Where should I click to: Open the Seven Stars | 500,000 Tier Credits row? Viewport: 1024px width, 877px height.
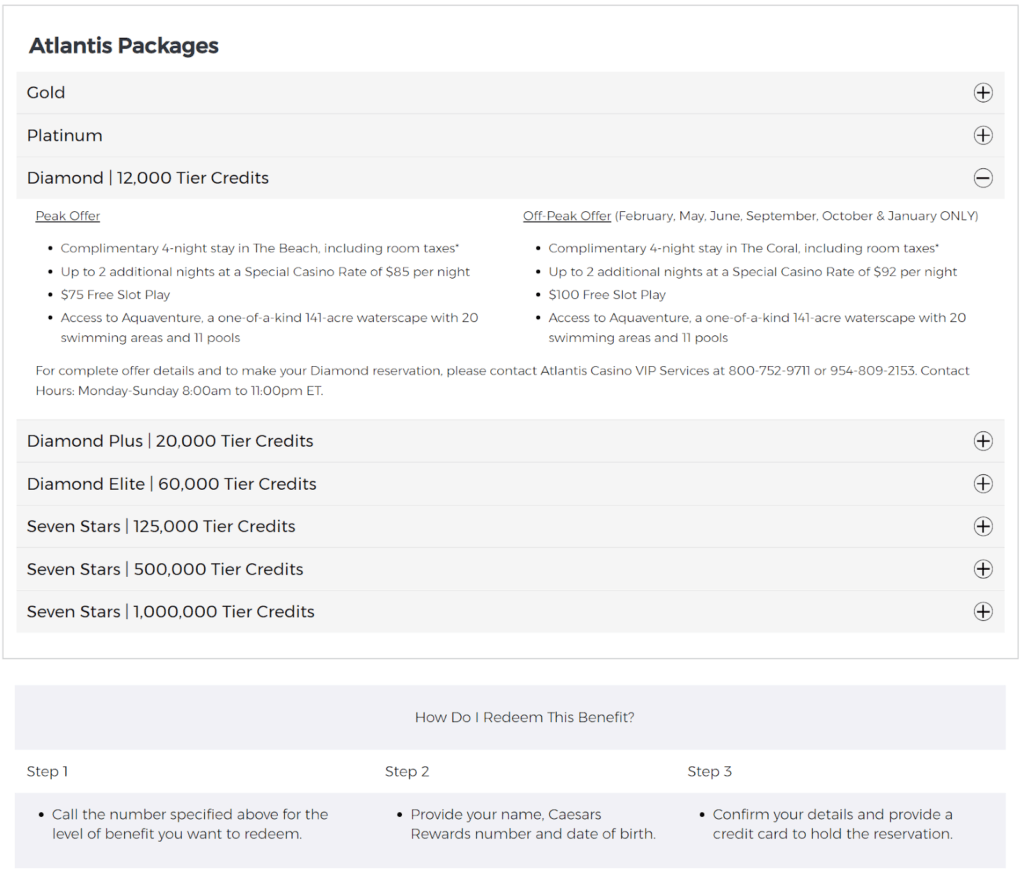[x=510, y=569]
